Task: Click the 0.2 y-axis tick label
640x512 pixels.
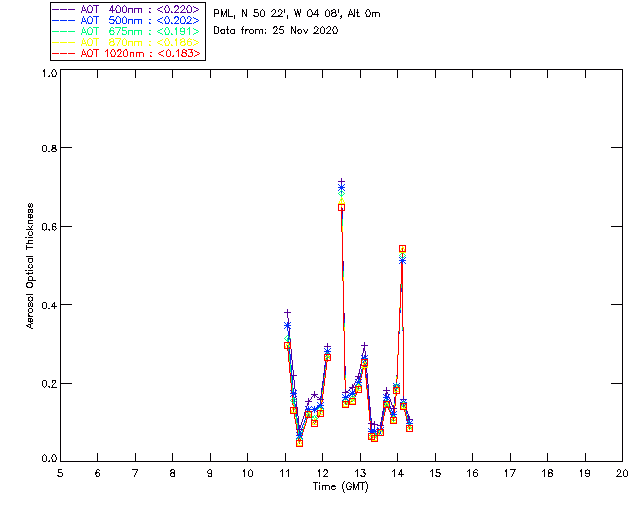Action: [49, 384]
